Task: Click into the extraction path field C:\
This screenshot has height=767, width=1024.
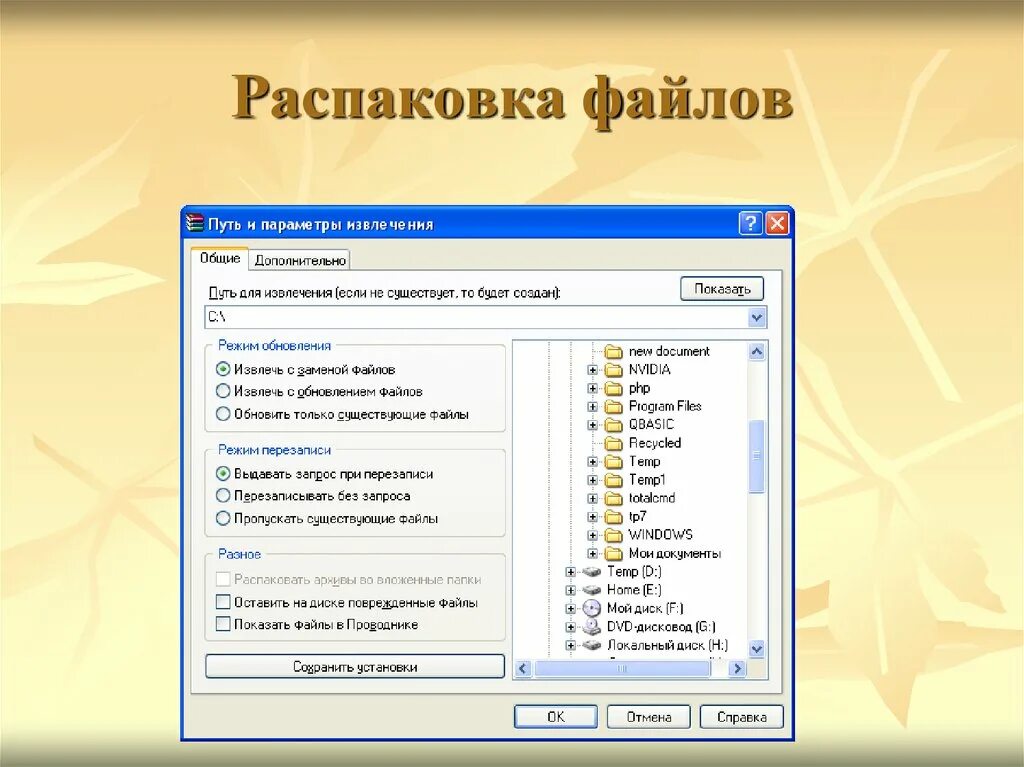Action: tap(476, 318)
